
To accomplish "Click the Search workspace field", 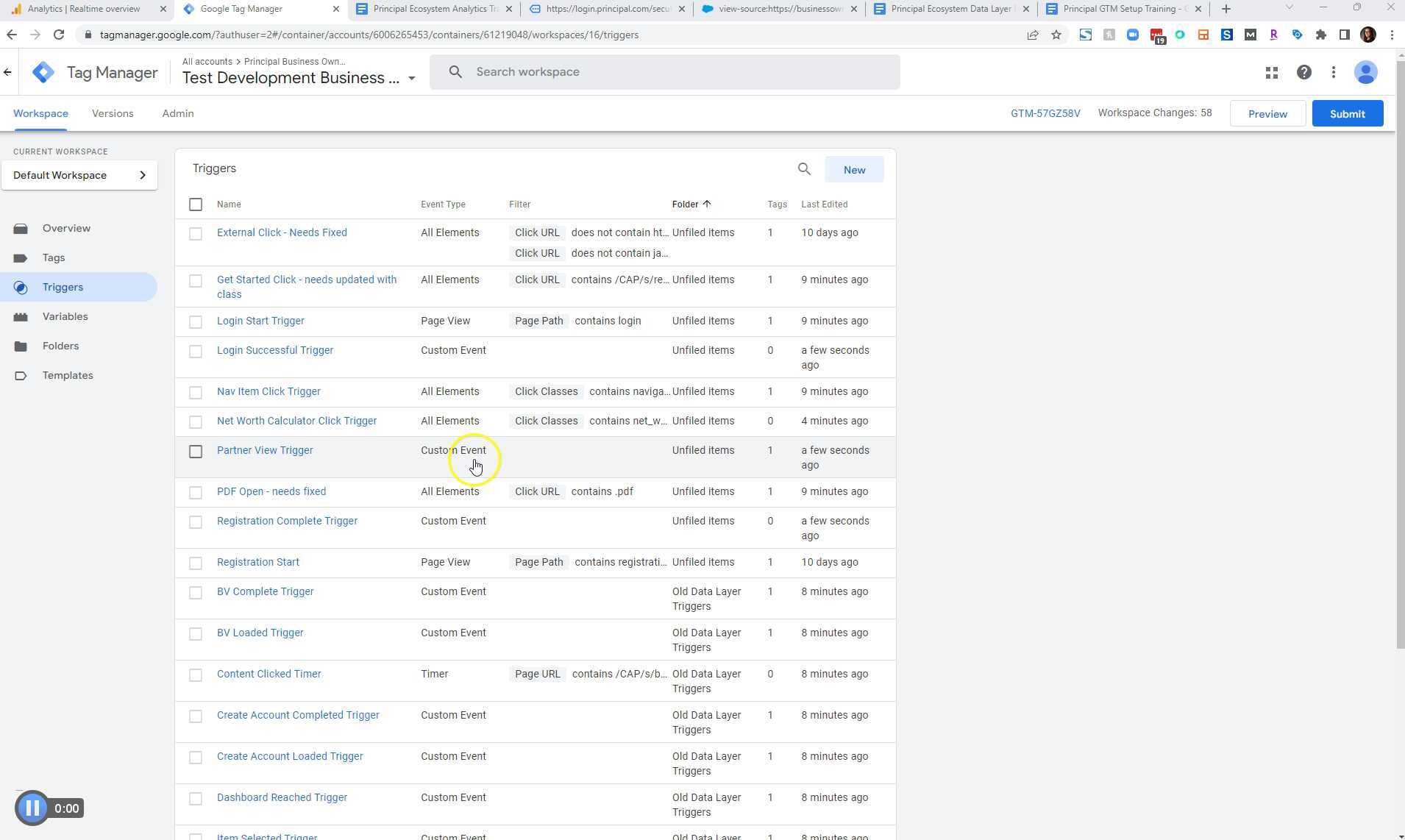I will tap(662, 71).
